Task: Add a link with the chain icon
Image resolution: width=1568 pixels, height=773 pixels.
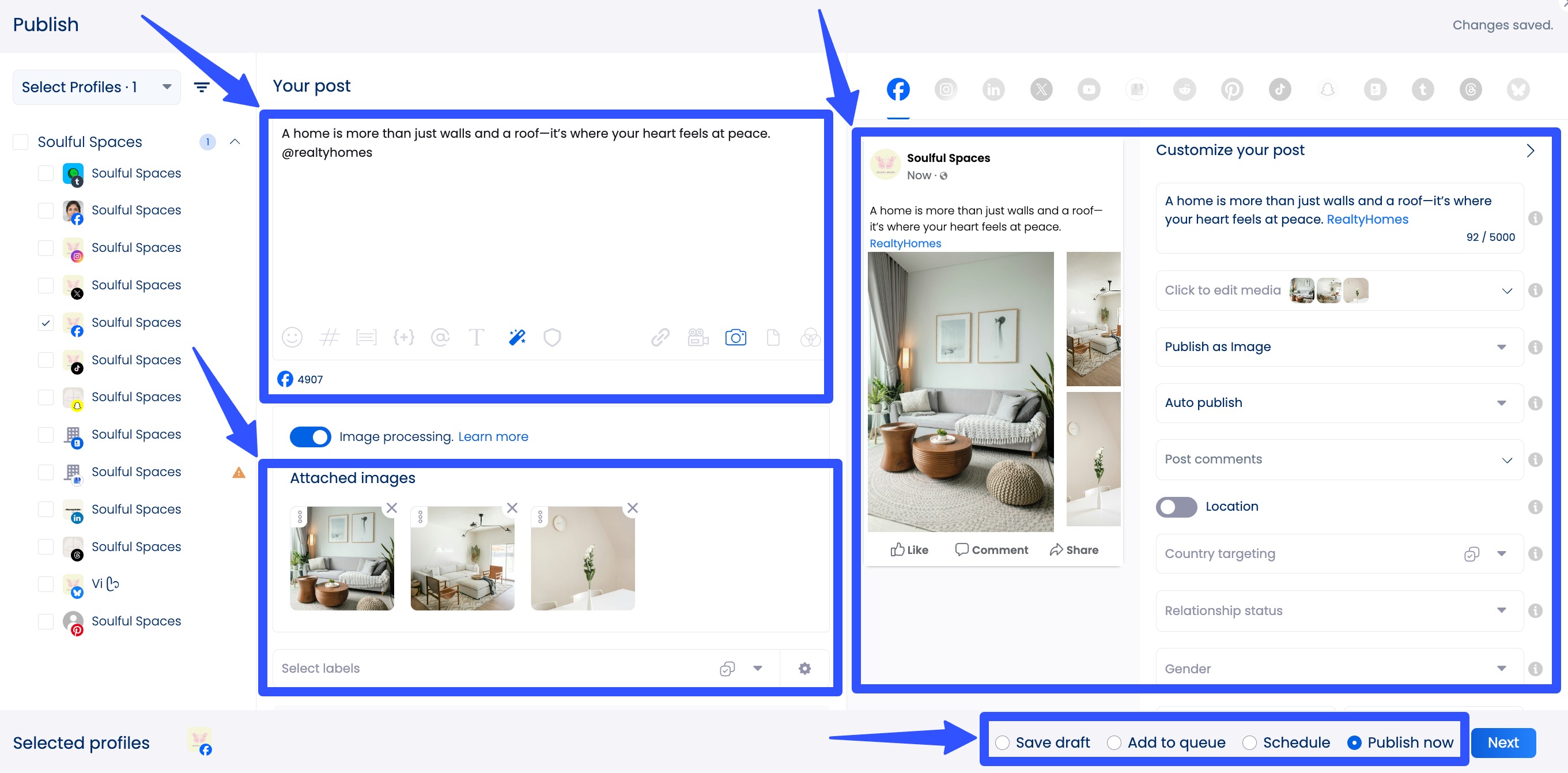Action: pos(660,337)
